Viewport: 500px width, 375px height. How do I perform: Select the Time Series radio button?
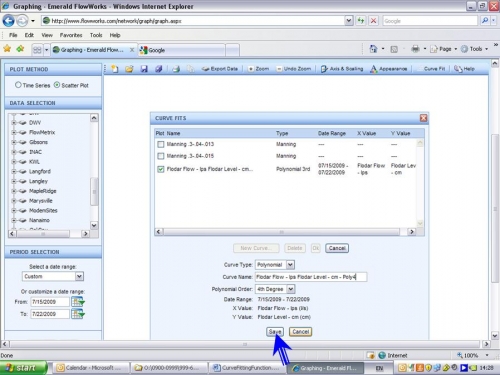click(x=18, y=85)
